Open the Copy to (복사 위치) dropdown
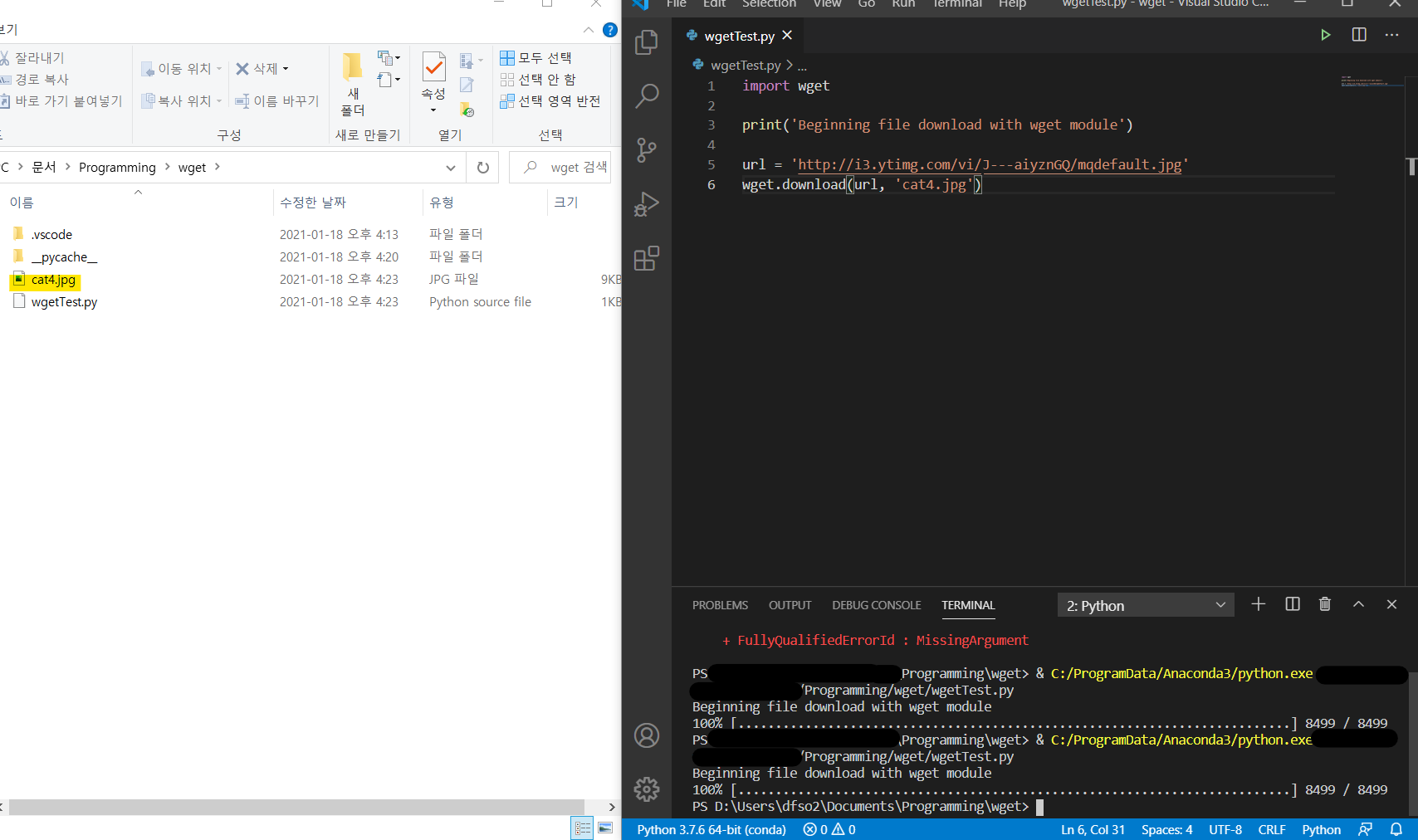The width and height of the screenshot is (1418, 840). (182, 100)
